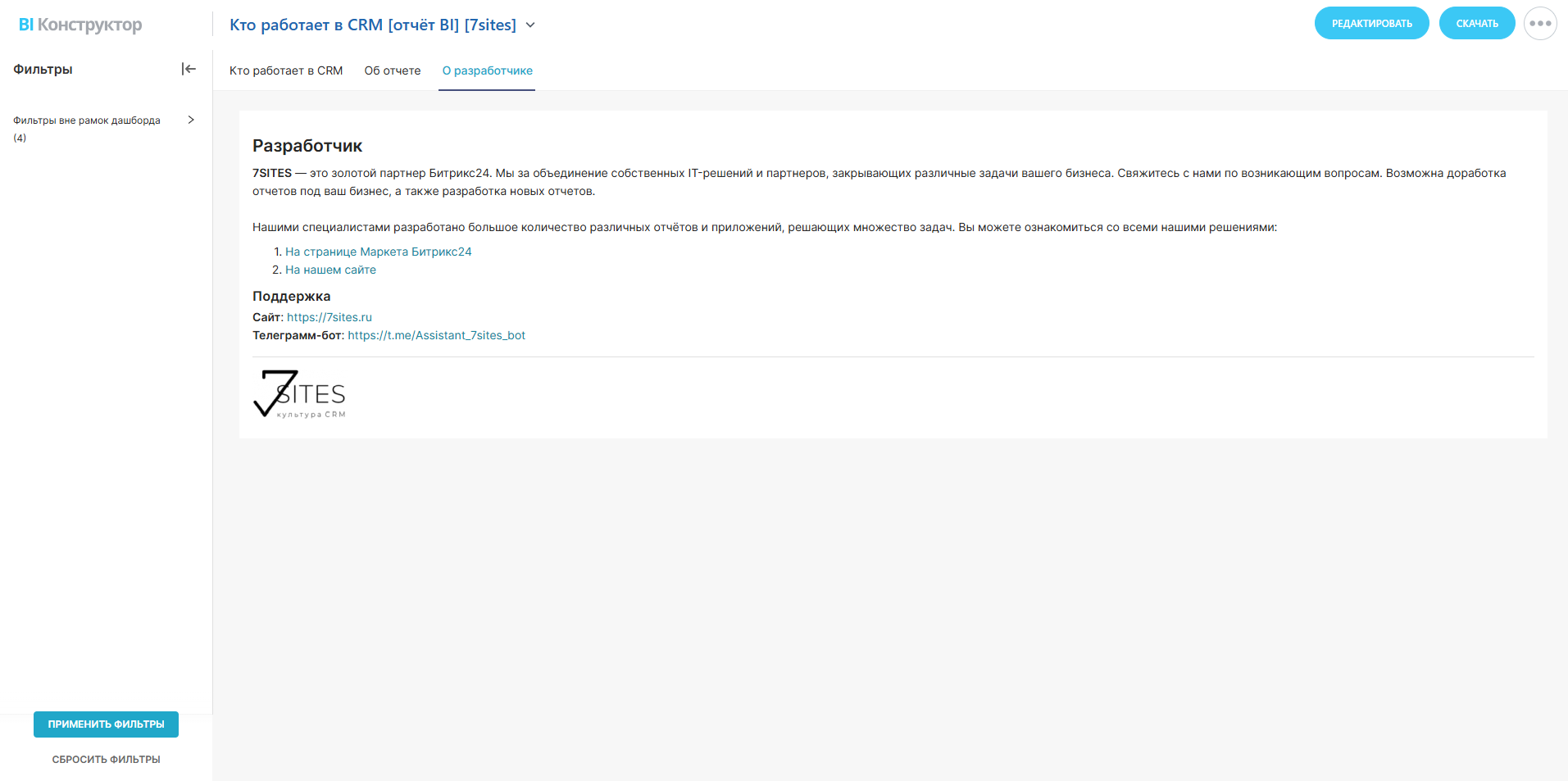Open https://7sites.ru website link
Image resolution: width=1568 pixels, height=781 pixels.
point(330,317)
